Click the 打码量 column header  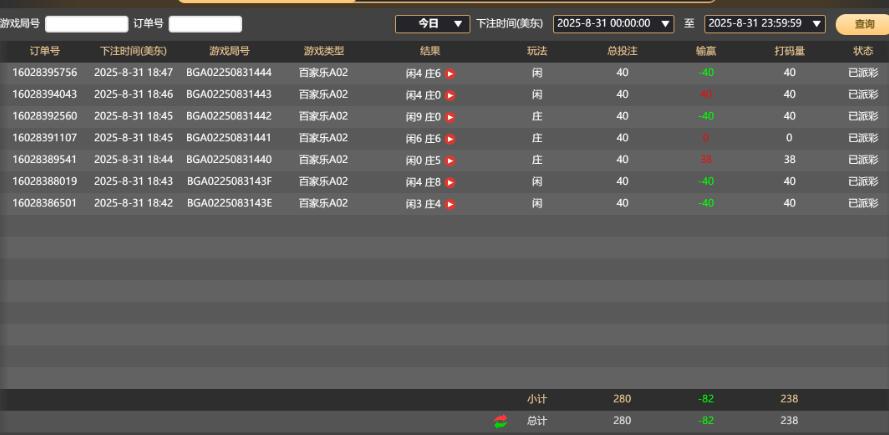coord(789,50)
